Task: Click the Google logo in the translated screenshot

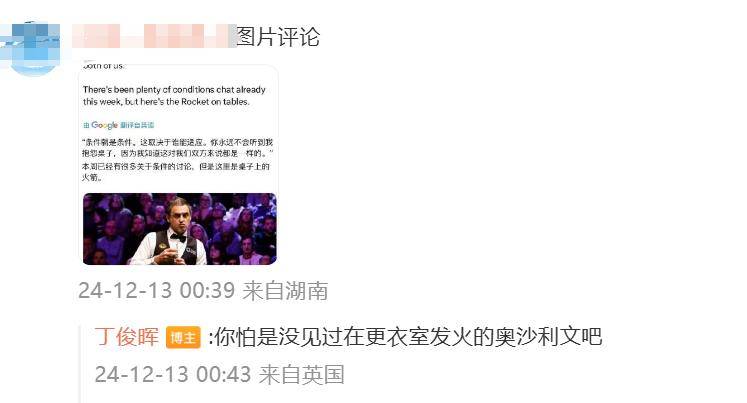Action: point(104,125)
